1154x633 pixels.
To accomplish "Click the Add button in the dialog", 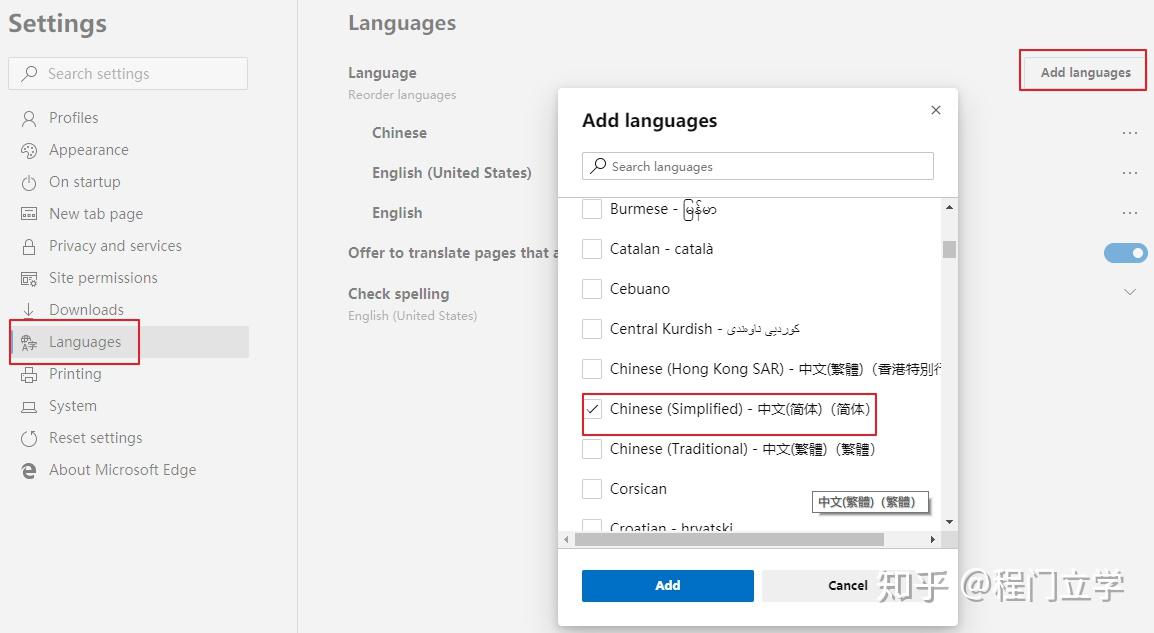I will [x=666, y=586].
